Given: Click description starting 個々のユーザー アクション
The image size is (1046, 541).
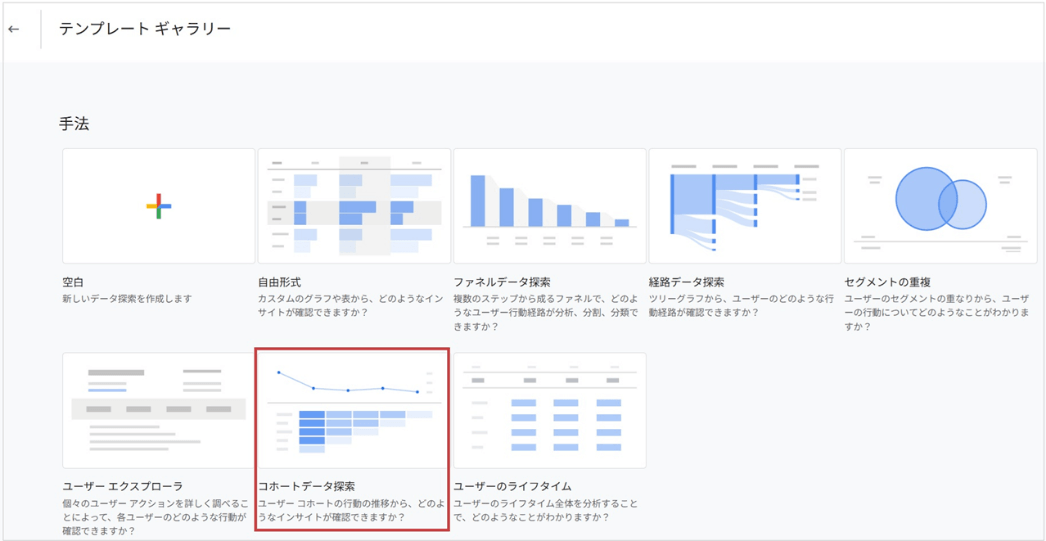Looking at the screenshot, I should click(x=155, y=517).
